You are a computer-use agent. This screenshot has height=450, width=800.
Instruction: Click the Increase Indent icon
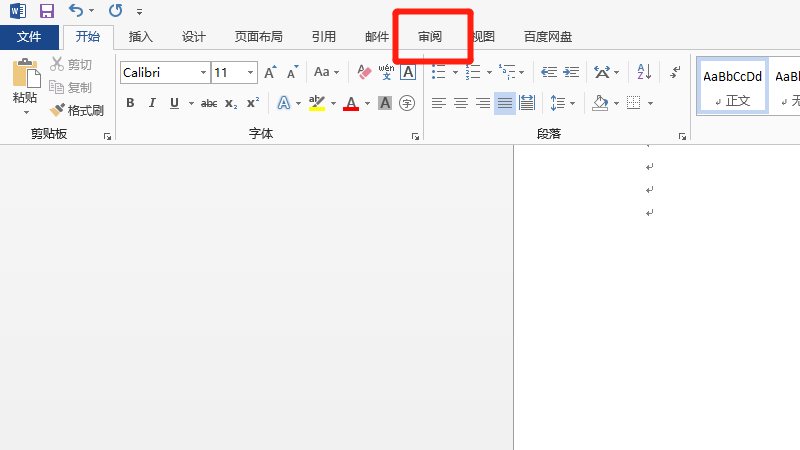pyautogui.click(x=571, y=72)
